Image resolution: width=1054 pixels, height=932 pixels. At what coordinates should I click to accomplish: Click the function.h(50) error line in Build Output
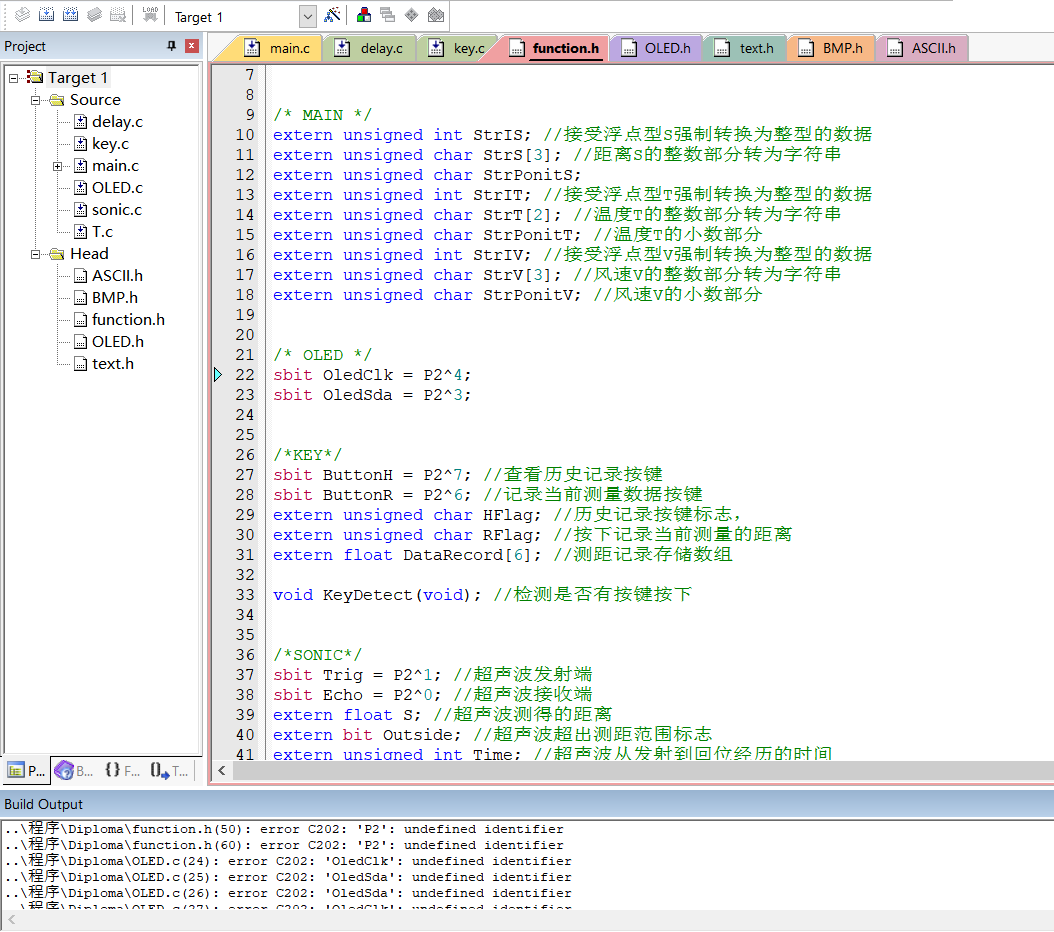coord(284,829)
